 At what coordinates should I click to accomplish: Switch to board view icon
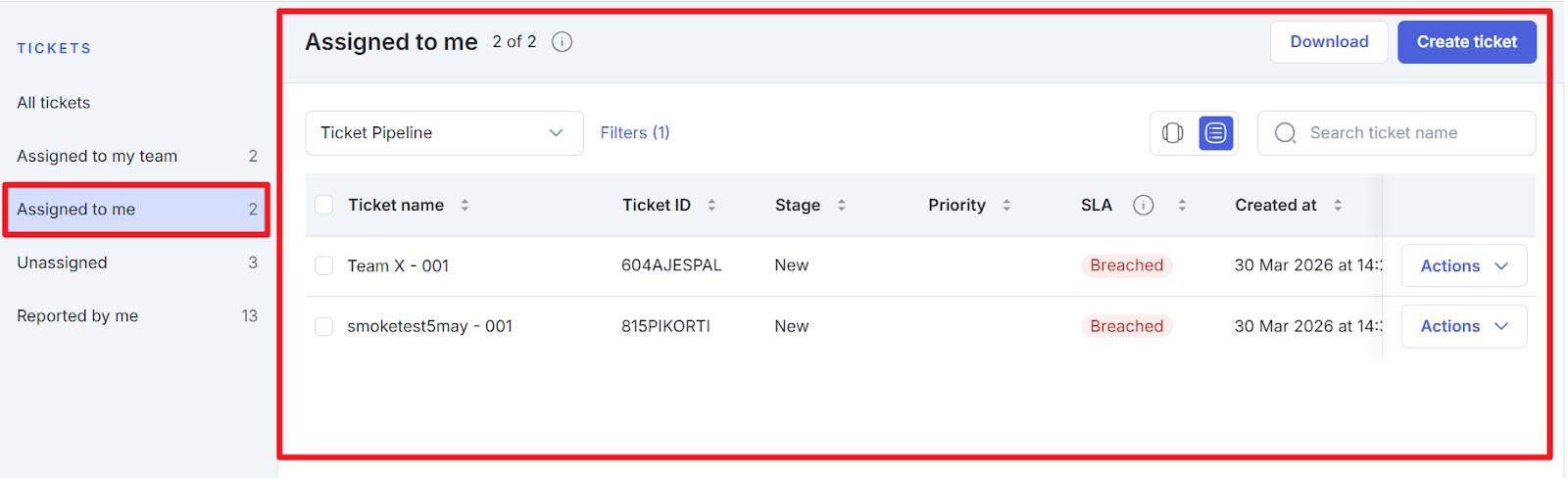[x=1172, y=133]
